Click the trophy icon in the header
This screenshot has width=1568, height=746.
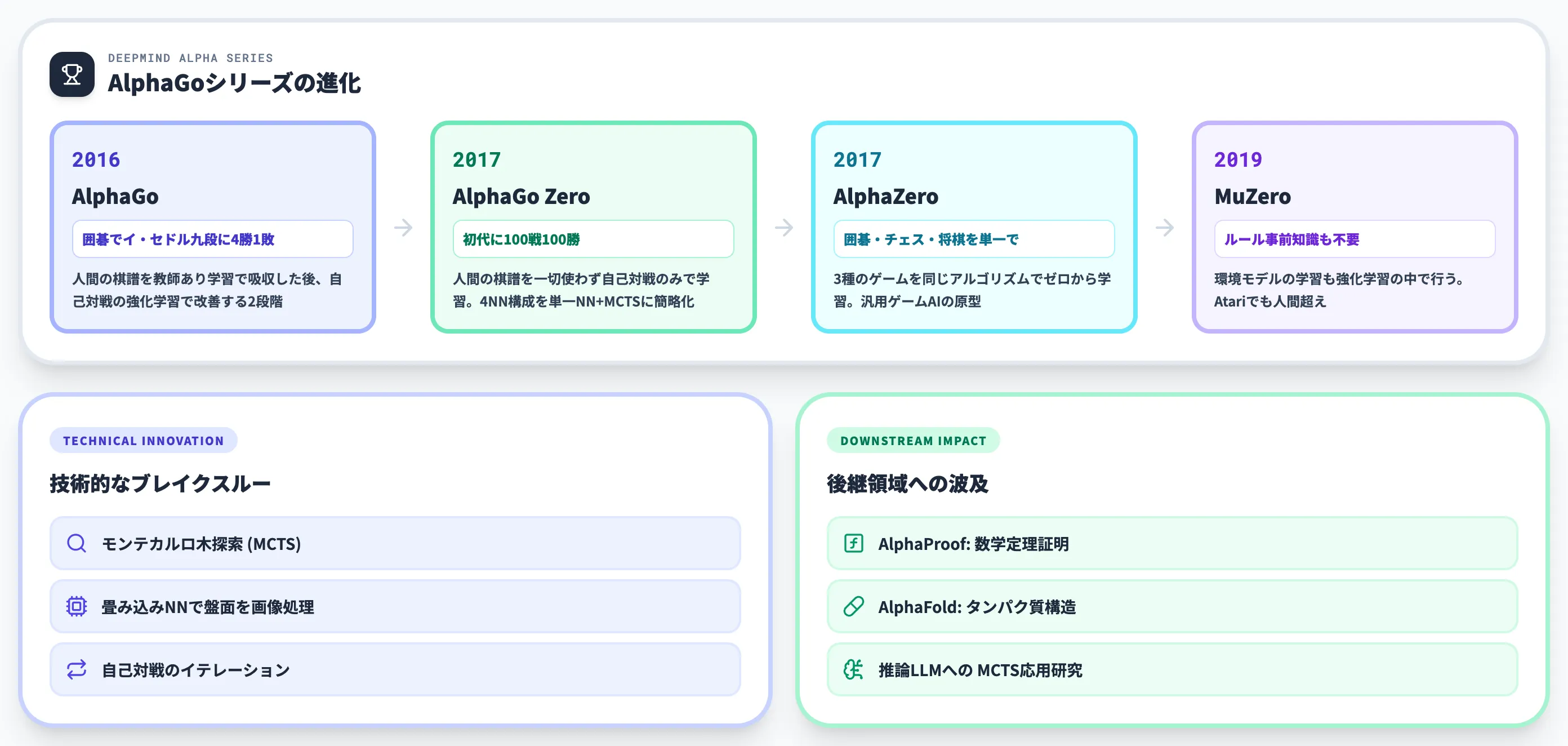click(x=72, y=74)
